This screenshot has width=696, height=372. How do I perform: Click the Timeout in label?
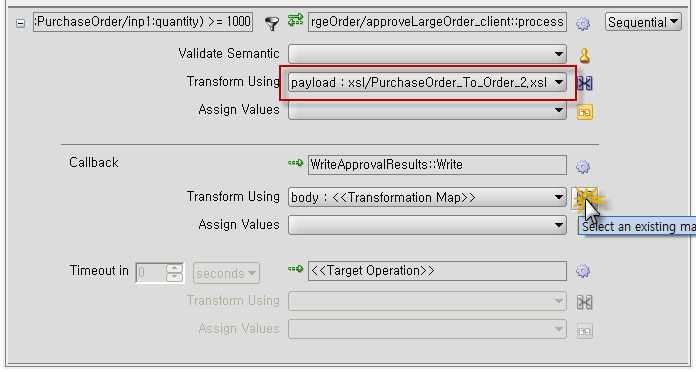pyautogui.click(x=99, y=270)
